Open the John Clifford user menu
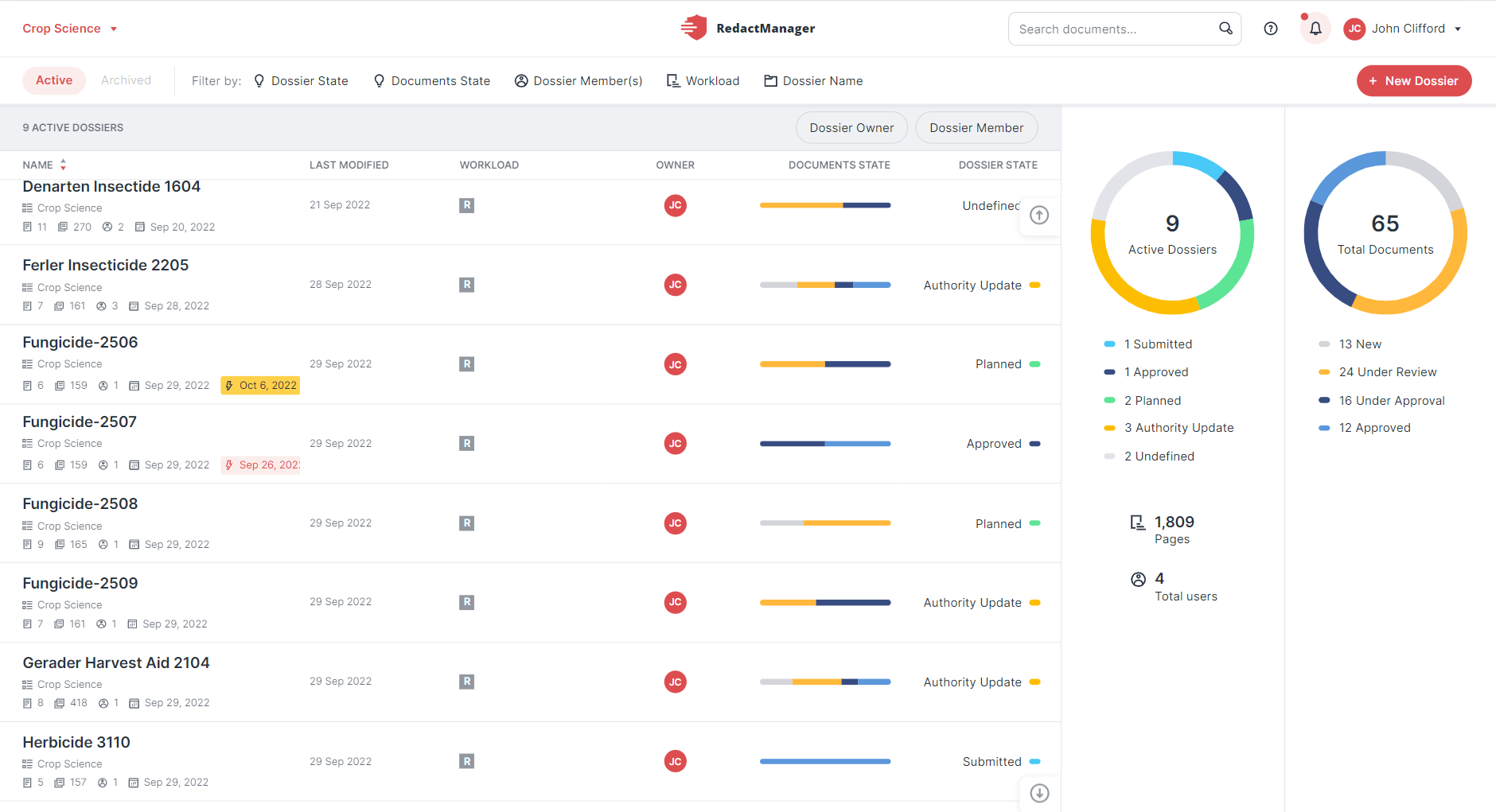This screenshot has width=1496, height=812. tap(1403, 29)
